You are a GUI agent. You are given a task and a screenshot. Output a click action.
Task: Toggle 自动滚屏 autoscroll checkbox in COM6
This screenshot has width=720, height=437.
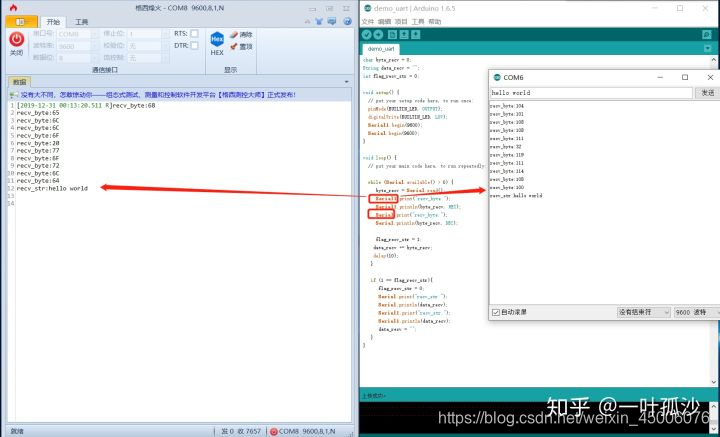point(496,312)
